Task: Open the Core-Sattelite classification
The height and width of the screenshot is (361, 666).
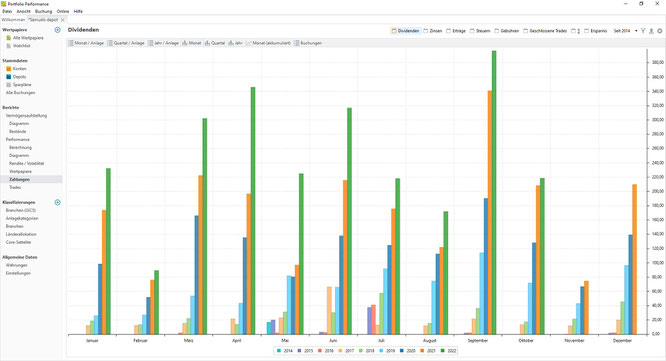Action: (18, 242)
